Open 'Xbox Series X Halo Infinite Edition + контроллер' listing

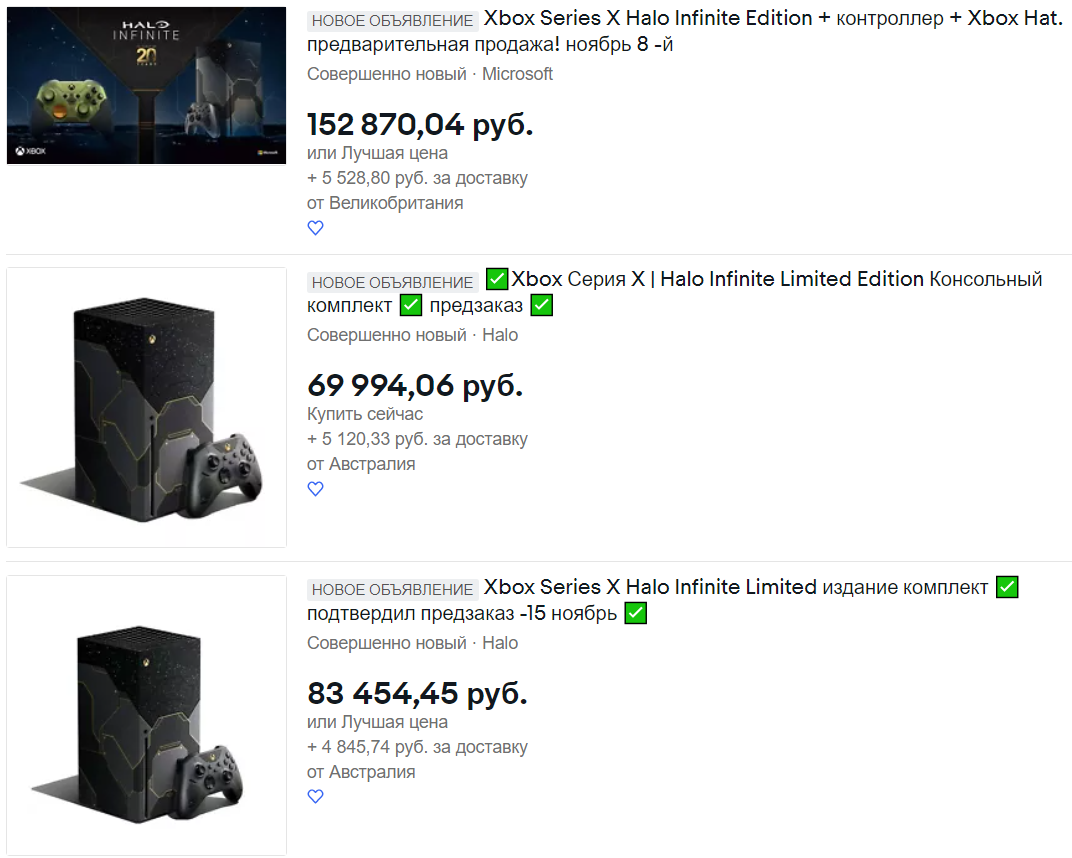(x=684, y=31)
